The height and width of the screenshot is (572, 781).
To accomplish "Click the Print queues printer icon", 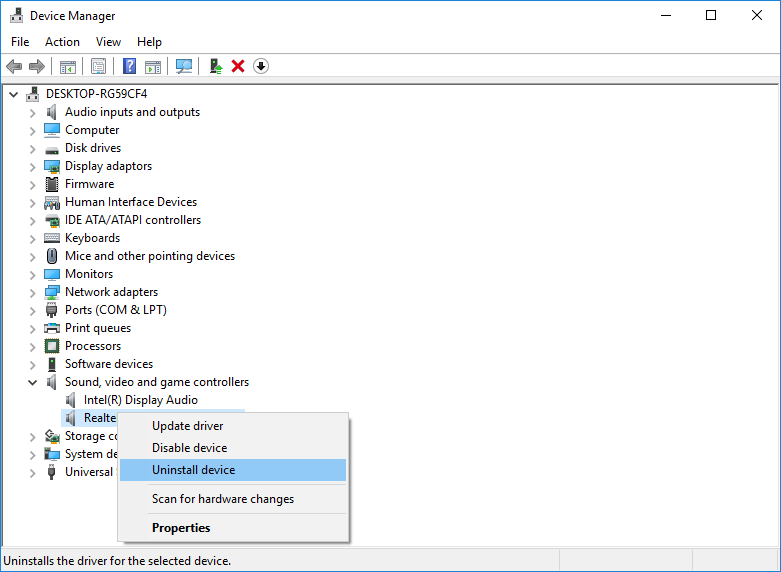I will coord(52,328).
